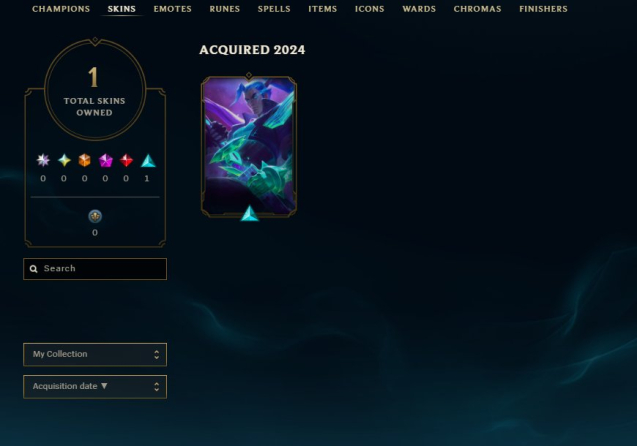Click the magenta Legendary rarity gem icon

pyautogui.click(x=106, y=160)
